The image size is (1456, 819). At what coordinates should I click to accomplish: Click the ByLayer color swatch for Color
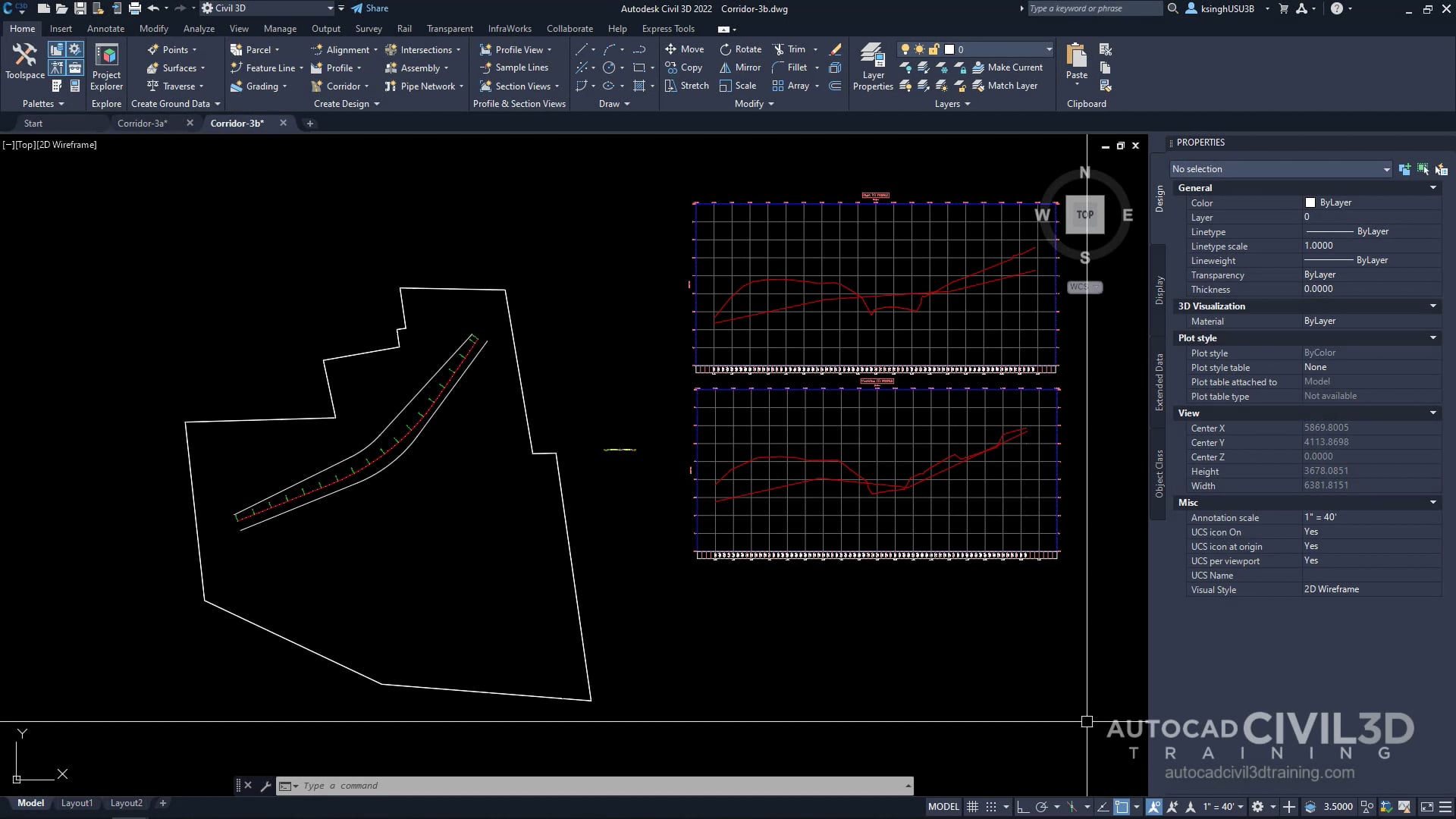[1311, 202]
